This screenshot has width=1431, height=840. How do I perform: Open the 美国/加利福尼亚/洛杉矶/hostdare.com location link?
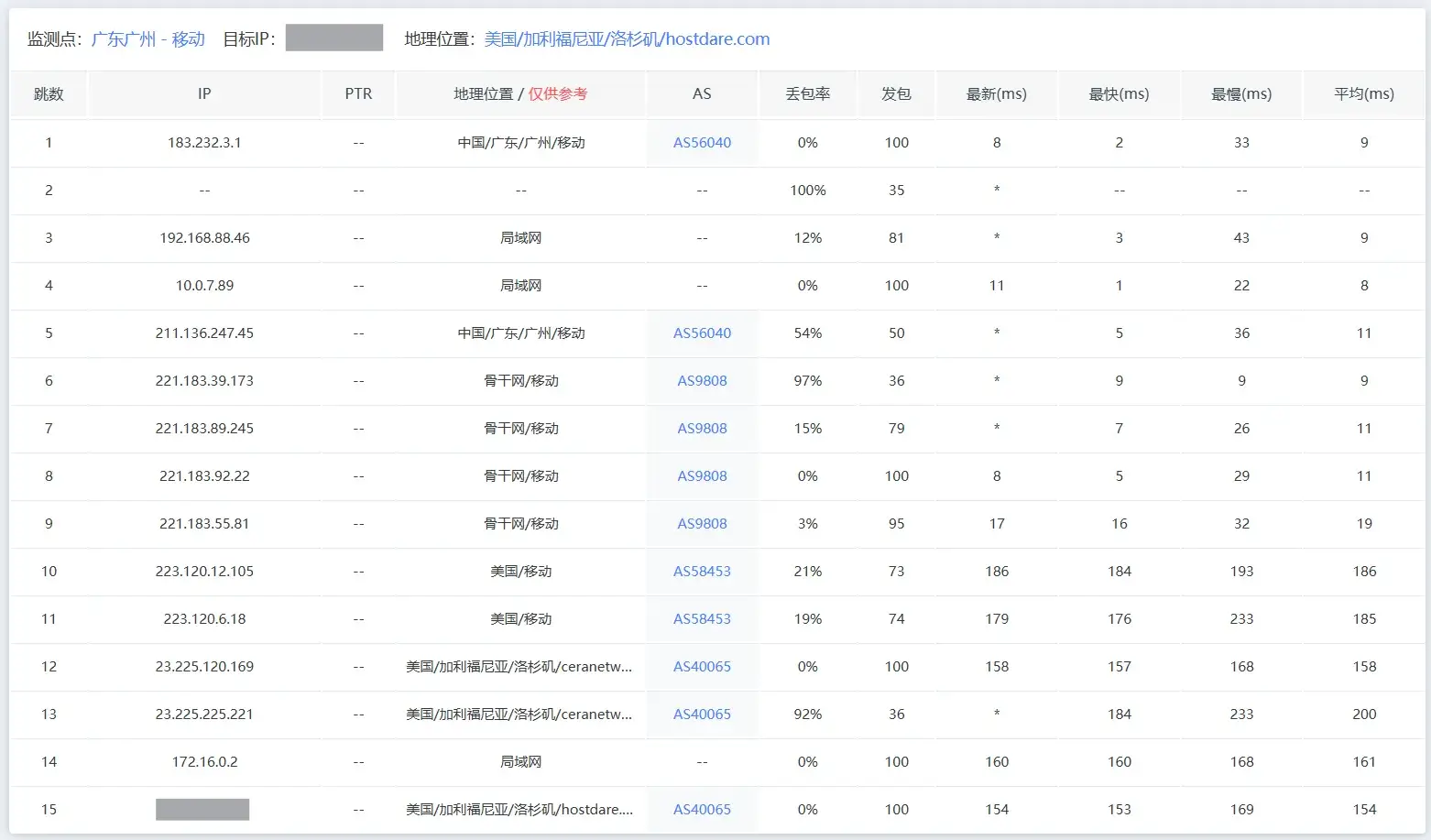coord(627,39)
